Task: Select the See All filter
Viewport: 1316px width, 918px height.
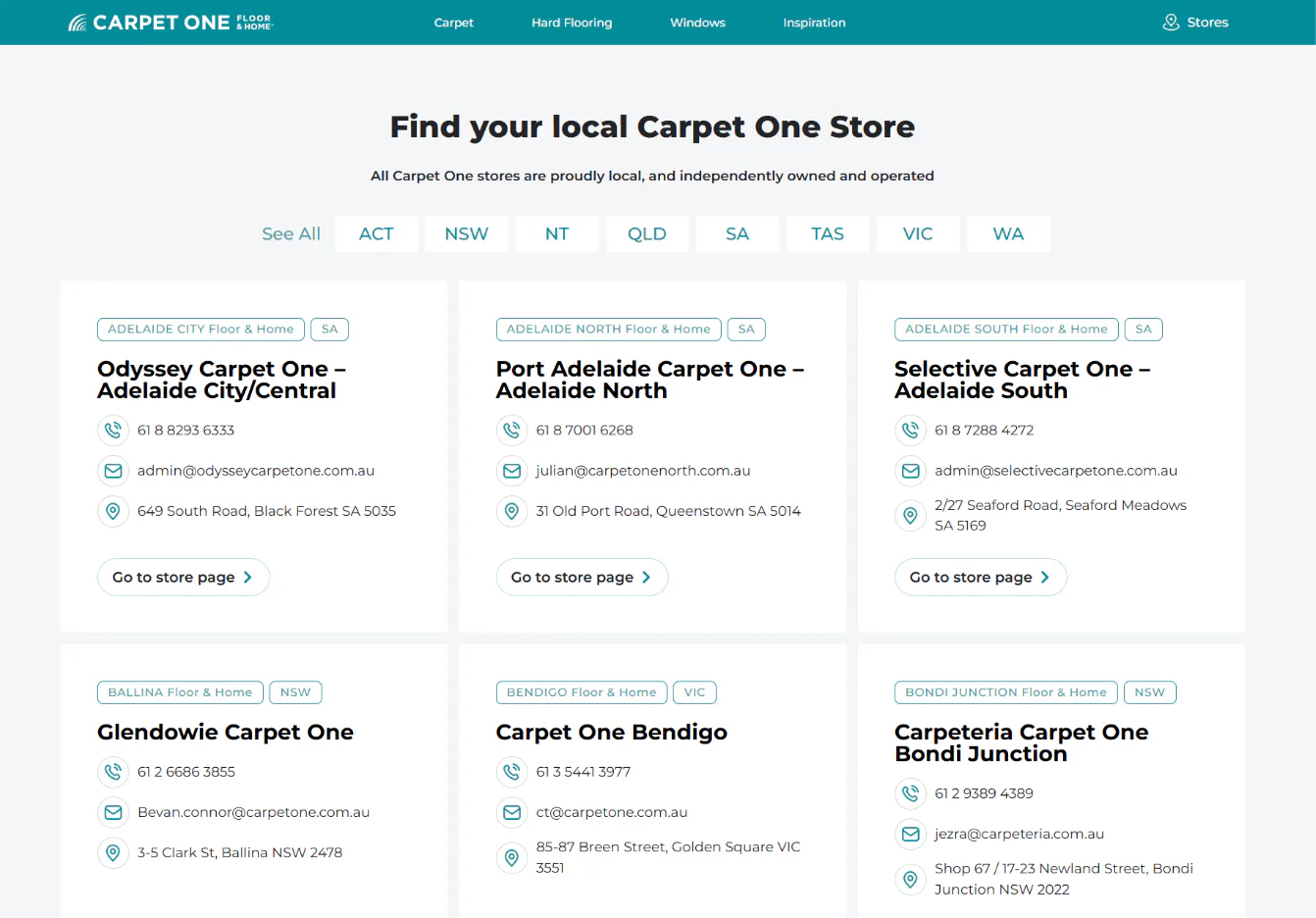Action: 291,233
